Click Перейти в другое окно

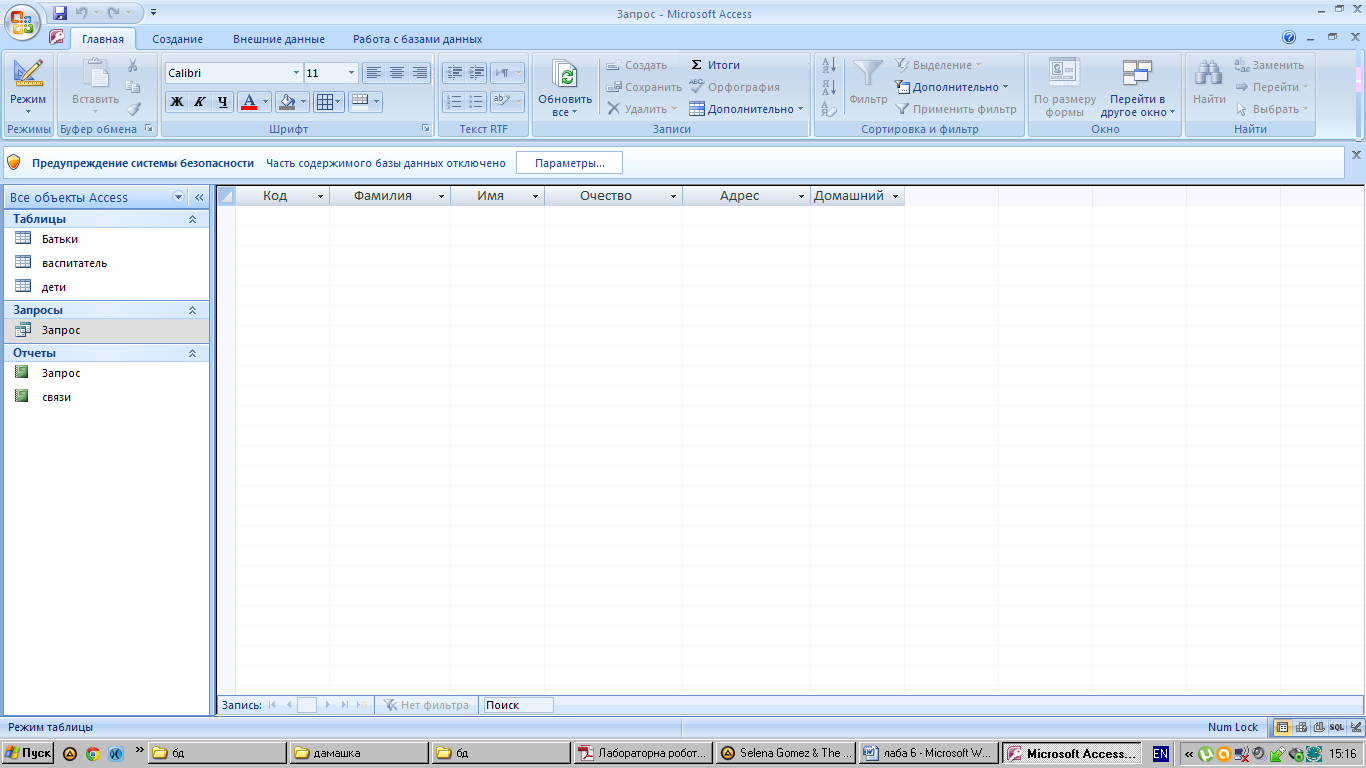(1137, 87)
